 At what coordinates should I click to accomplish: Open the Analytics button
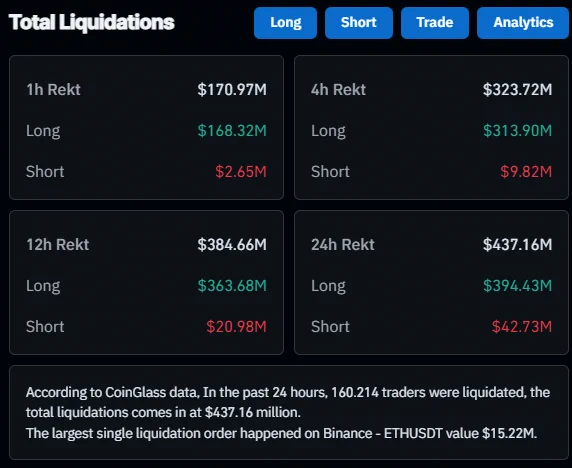tap(523, 23)
